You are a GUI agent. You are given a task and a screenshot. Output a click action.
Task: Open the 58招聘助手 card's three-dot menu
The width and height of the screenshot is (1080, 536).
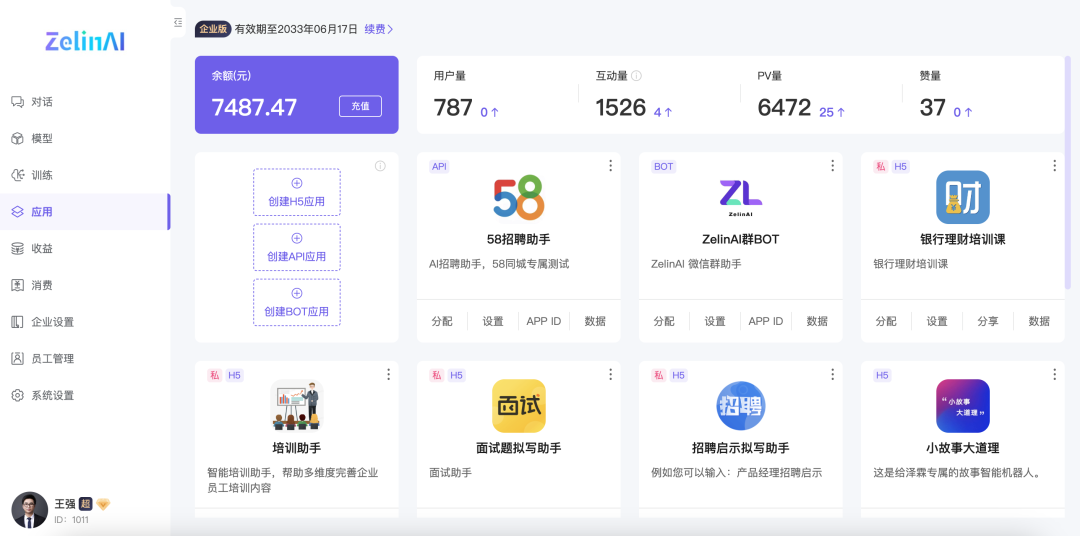point(610,165)
